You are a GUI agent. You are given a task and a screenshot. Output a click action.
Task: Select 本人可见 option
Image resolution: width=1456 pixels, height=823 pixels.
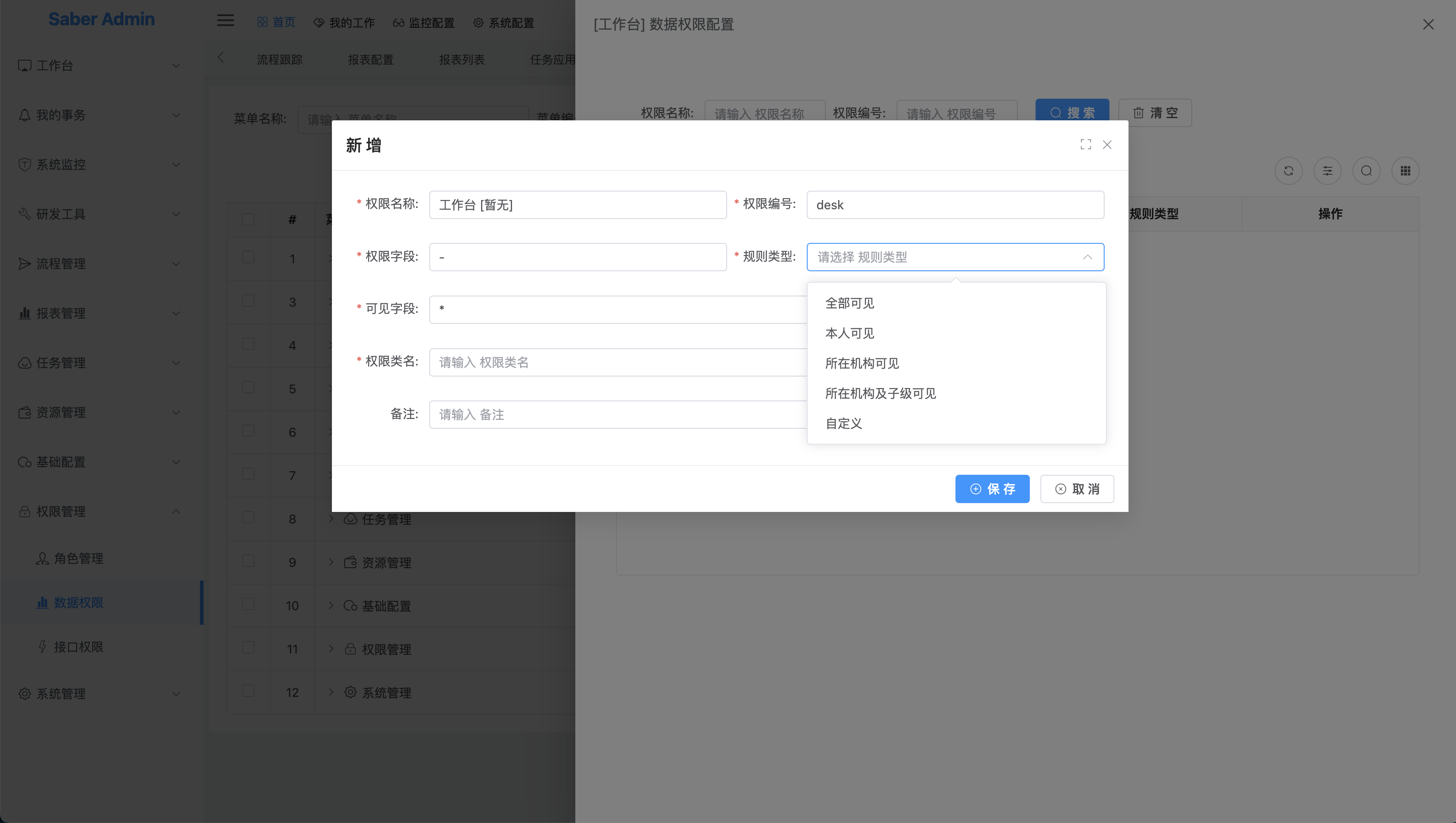tap(956, 334)
